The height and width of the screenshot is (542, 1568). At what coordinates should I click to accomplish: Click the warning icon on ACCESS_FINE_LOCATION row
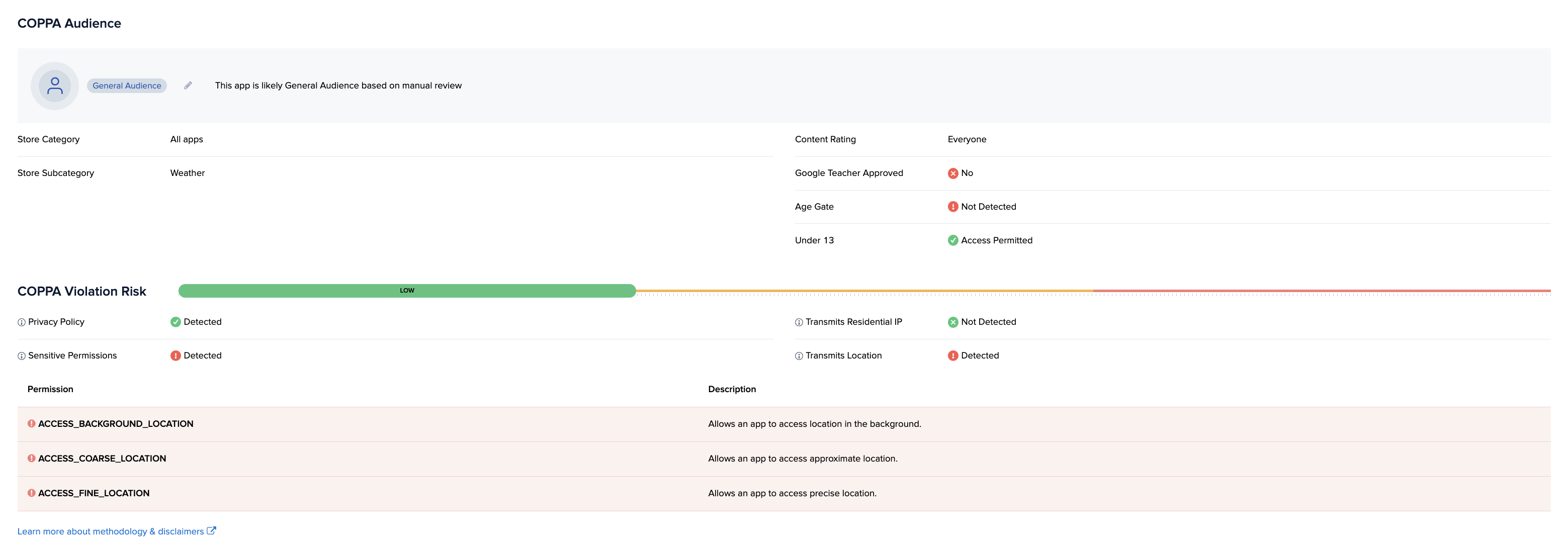(x=31, y=493)
